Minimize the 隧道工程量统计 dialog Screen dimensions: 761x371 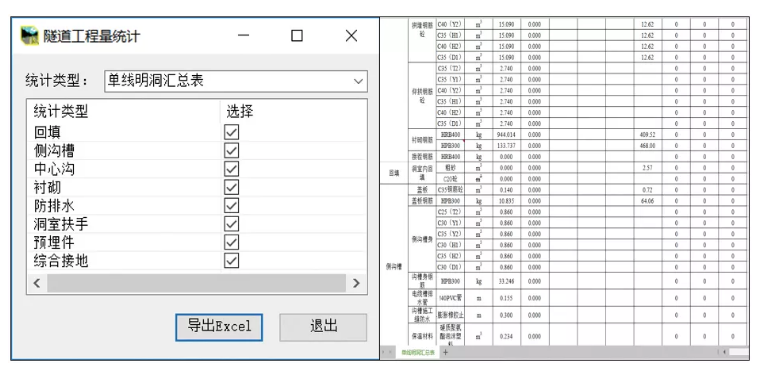tap(244, 35)
